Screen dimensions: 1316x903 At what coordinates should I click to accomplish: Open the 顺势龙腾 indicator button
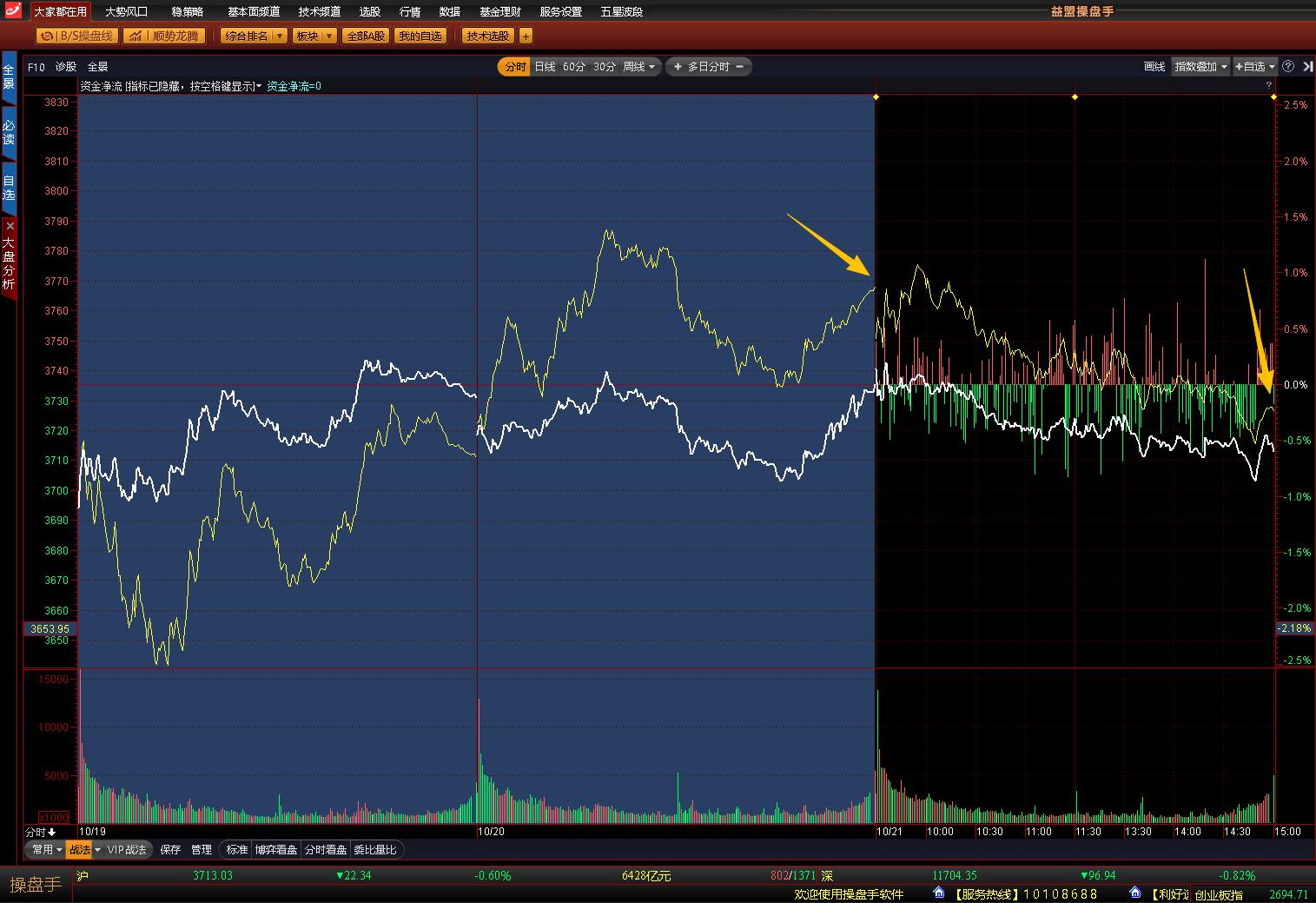[x=163, y=36]
